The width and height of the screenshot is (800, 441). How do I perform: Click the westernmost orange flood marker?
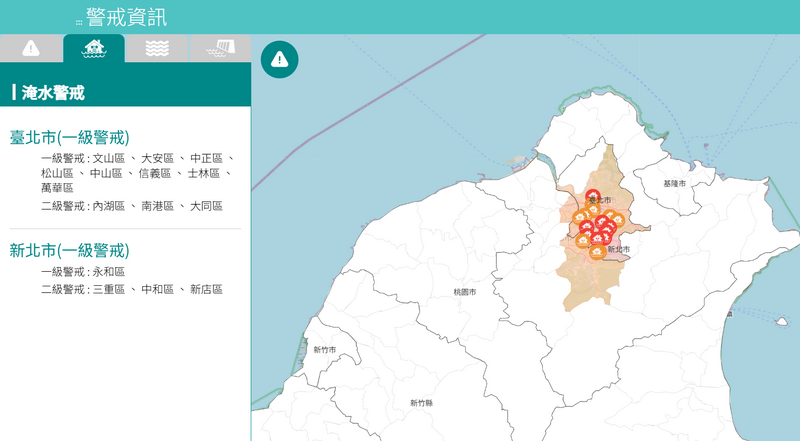579,218
